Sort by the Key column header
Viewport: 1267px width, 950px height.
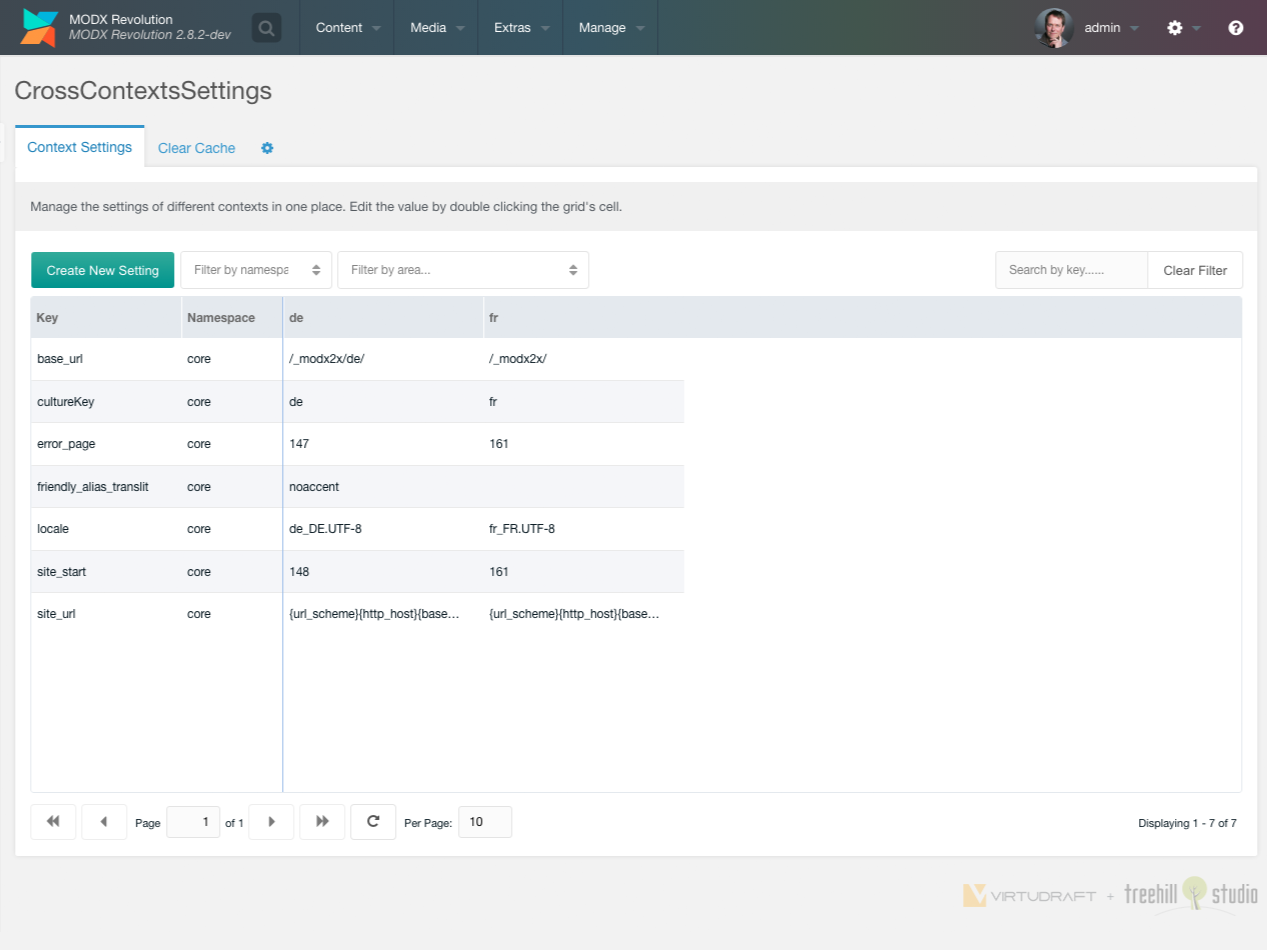tap(106, 318)
